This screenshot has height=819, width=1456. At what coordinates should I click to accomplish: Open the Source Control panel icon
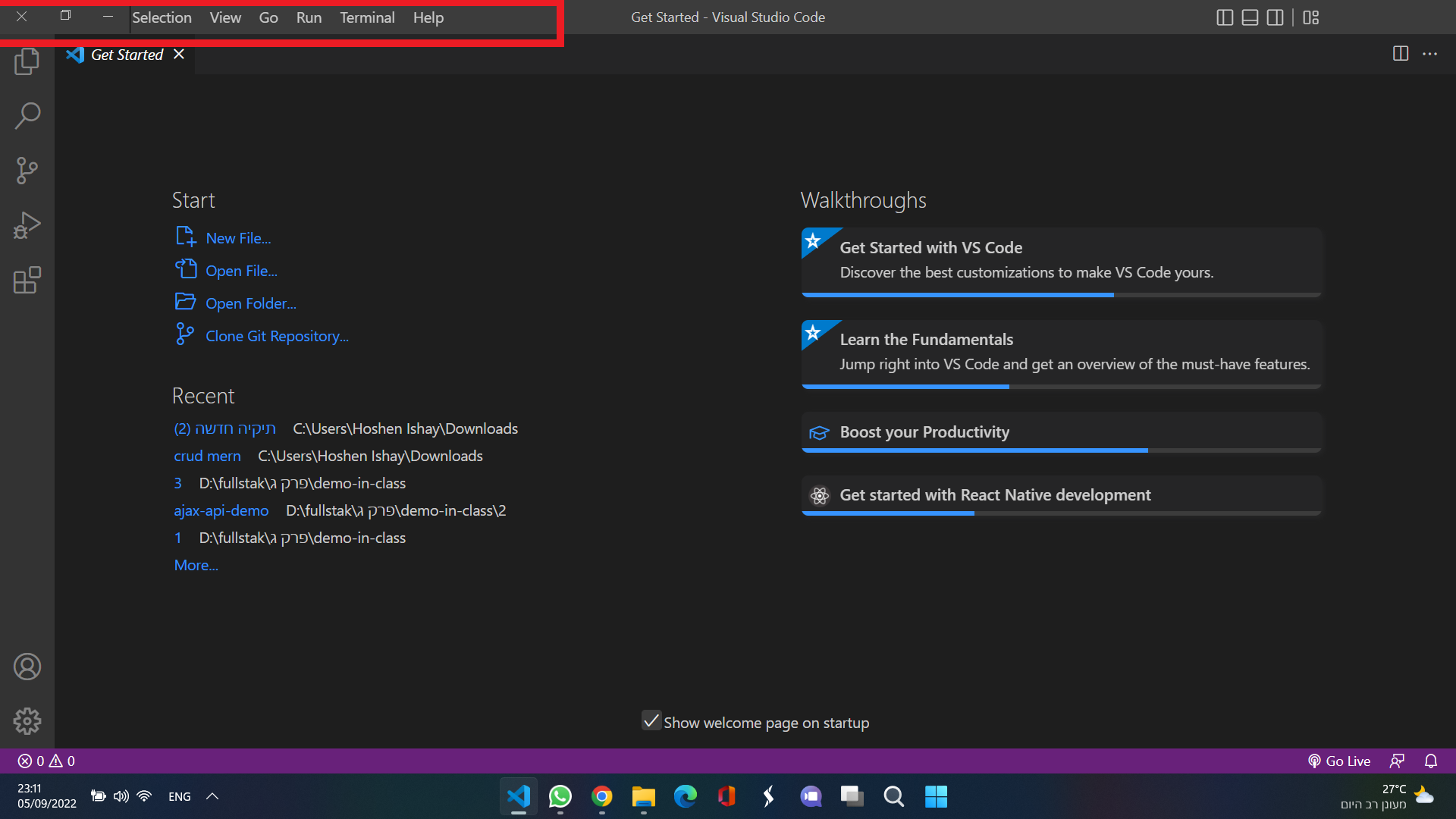[27, 170]
